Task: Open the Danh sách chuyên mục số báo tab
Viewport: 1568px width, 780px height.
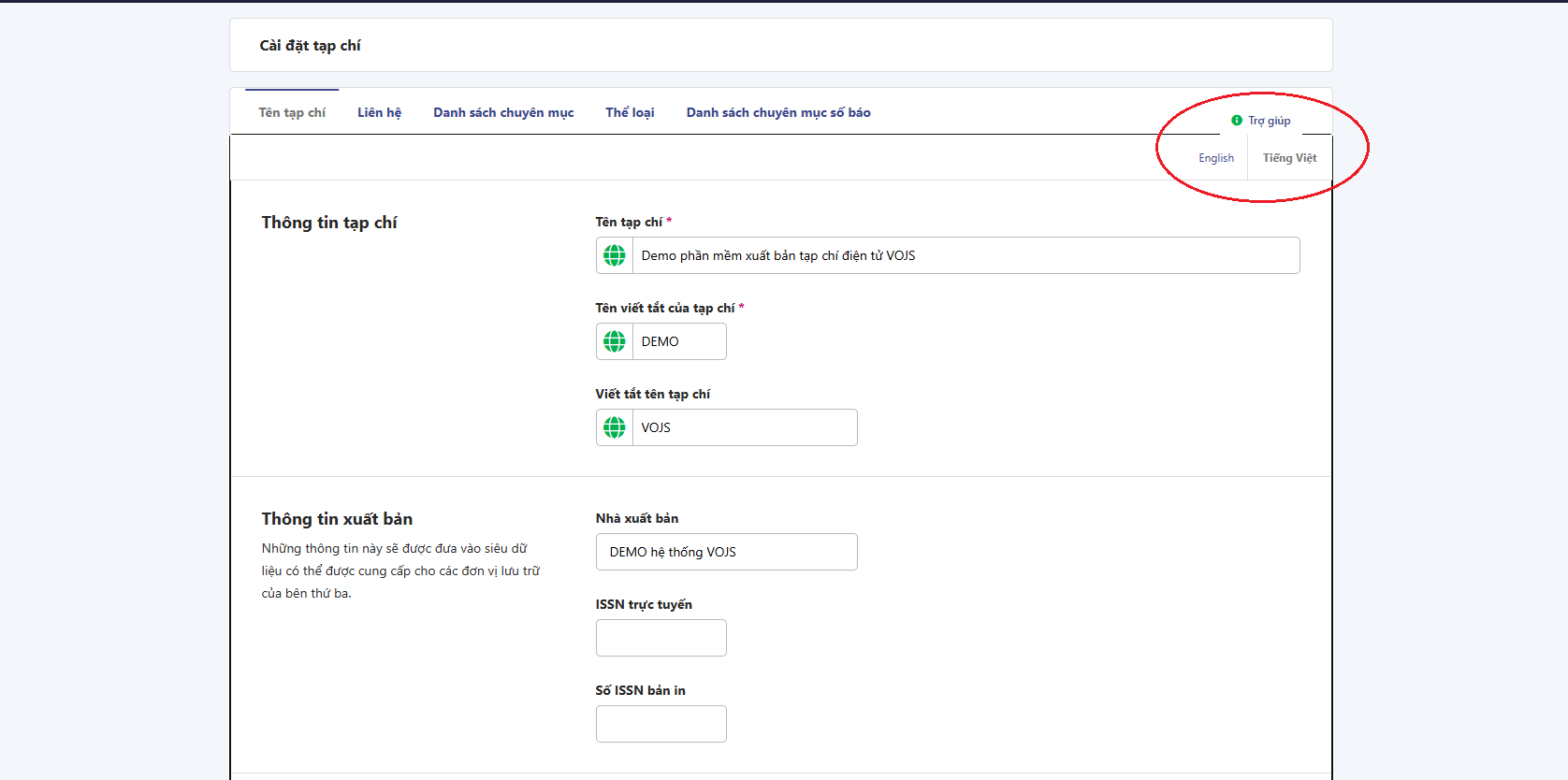Action: tap(778, 112)
